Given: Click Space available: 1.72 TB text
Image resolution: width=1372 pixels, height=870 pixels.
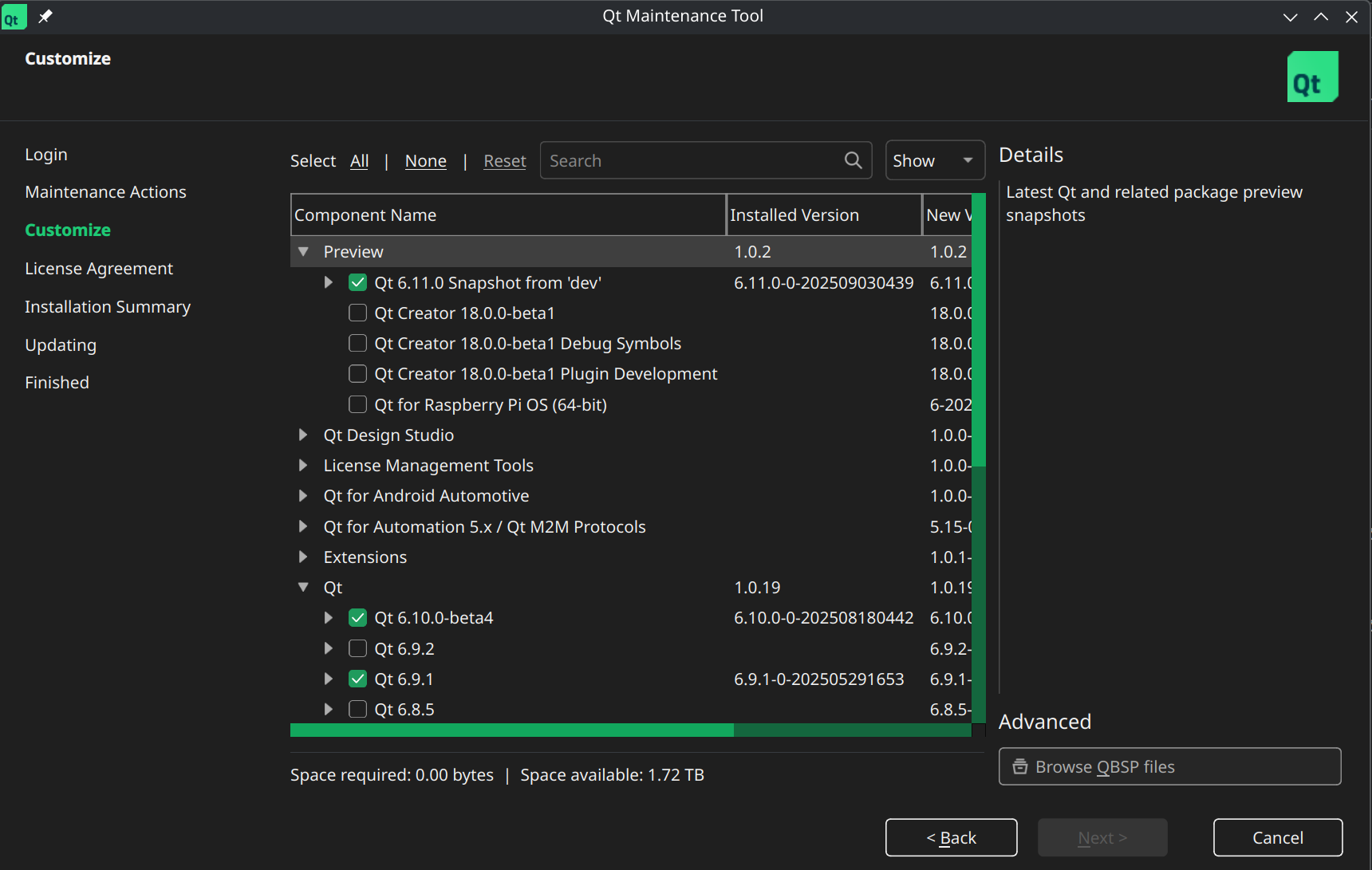Looking at the screenshot, I should coord(612,774).
